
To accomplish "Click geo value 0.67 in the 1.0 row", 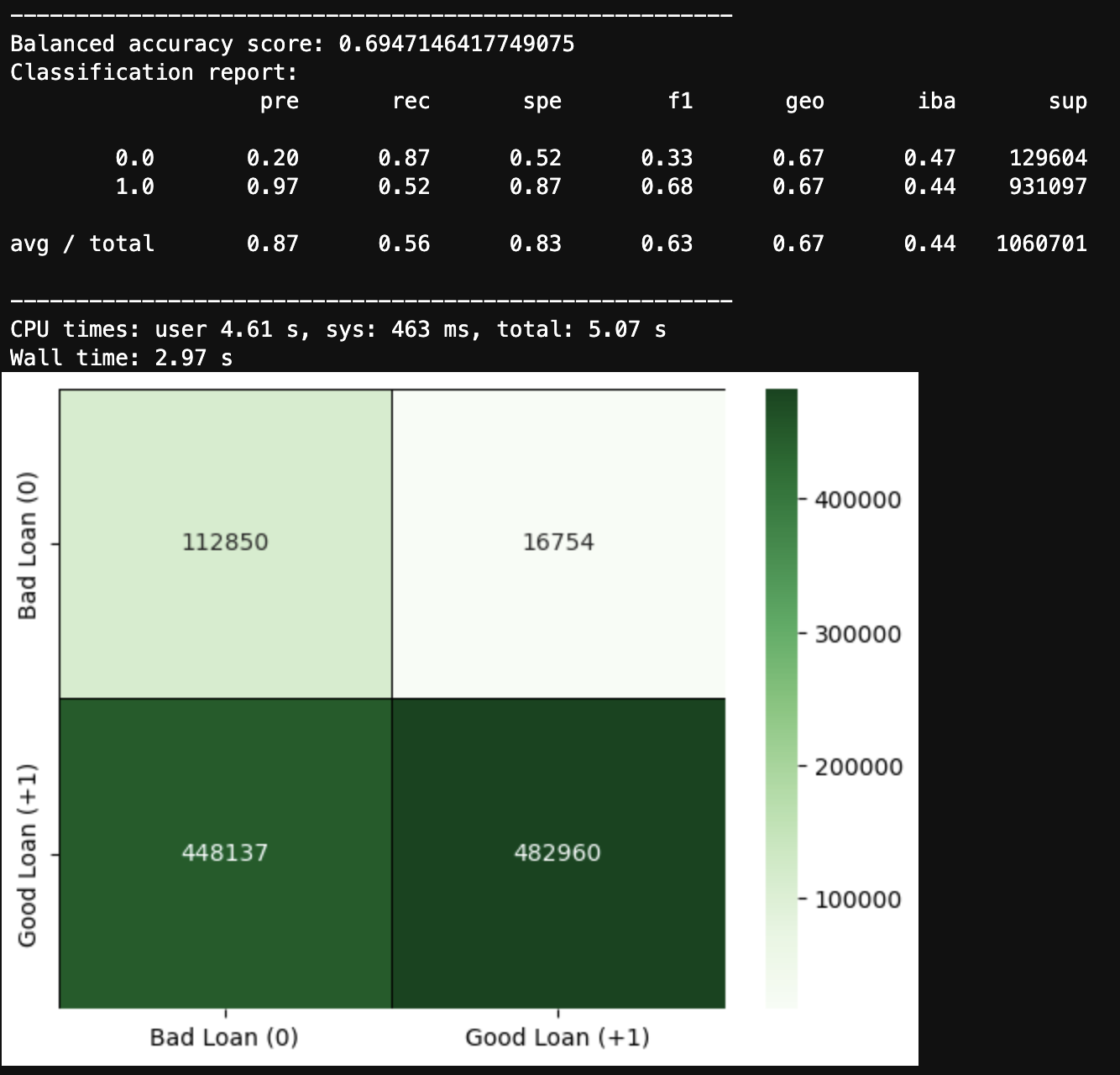I will point(798,186).
